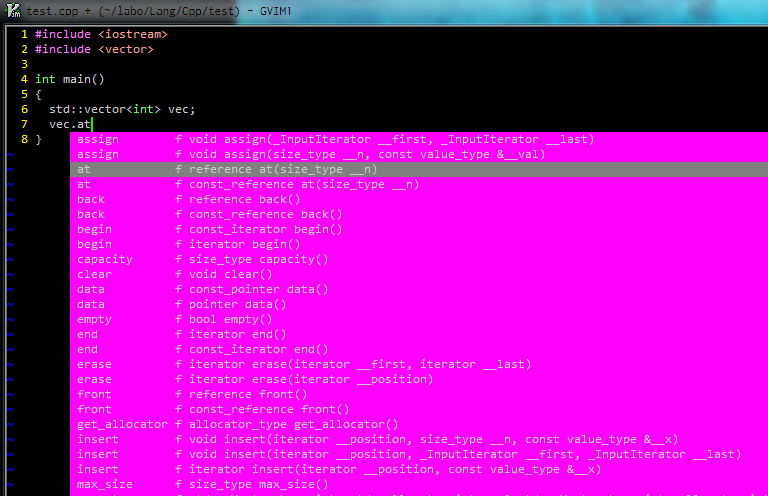The width and height of the screenshot is (768, 496).
Task: Choose 'iterator end()' completion entry
Action: tap(419, 334)
